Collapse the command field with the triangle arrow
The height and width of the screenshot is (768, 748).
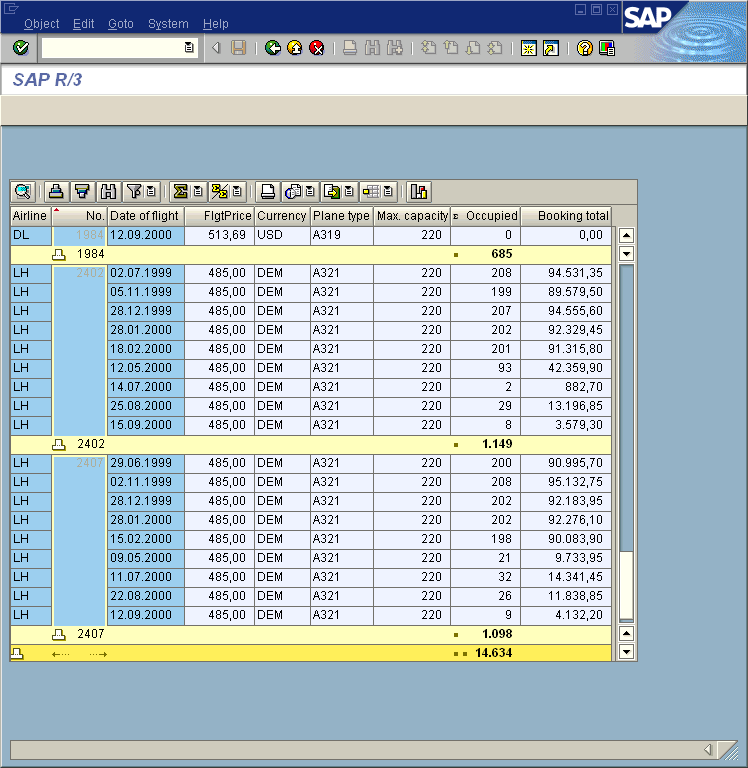tap(216, 48)
